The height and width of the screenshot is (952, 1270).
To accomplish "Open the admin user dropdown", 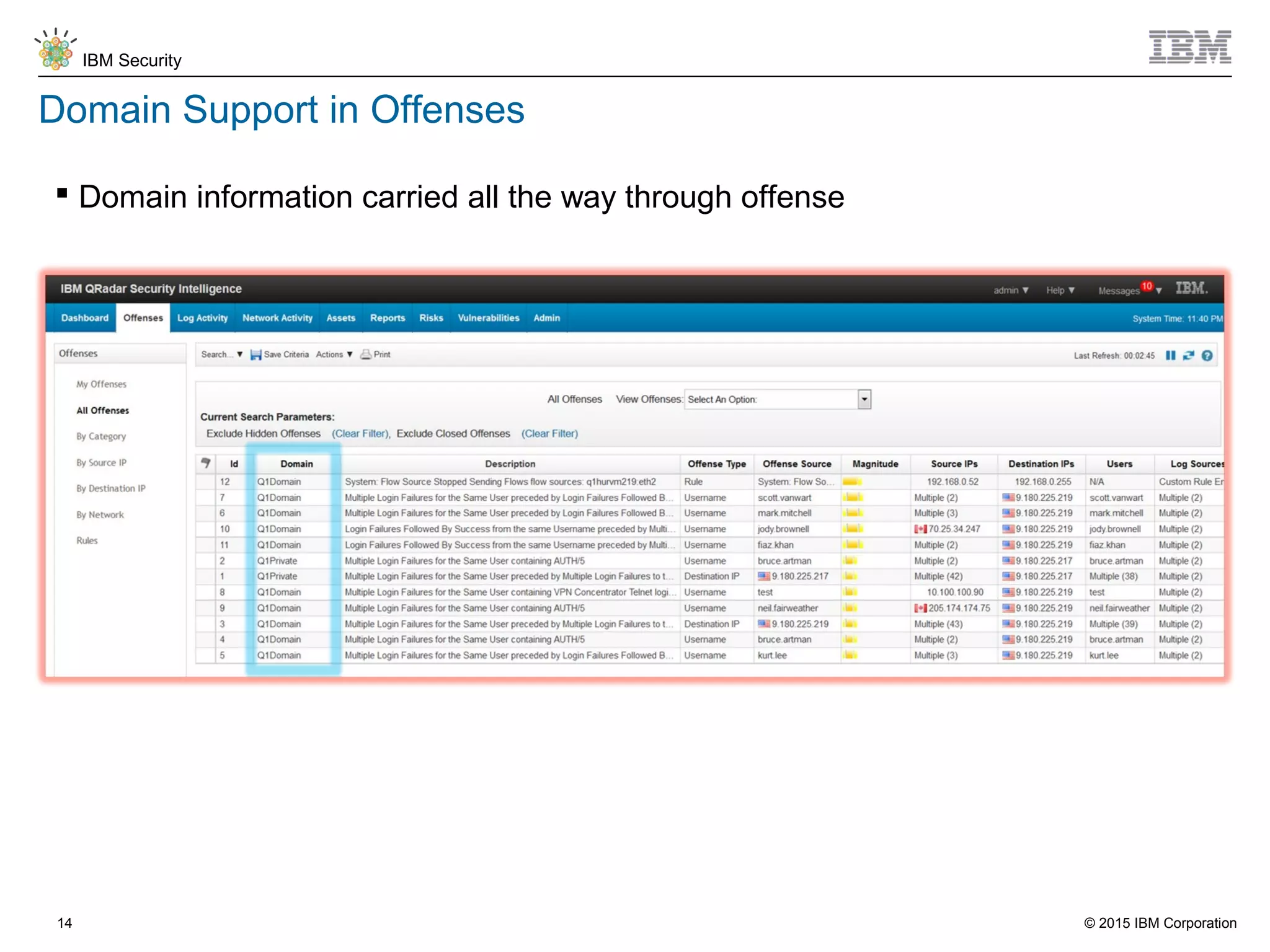I will pos(1011,290).
